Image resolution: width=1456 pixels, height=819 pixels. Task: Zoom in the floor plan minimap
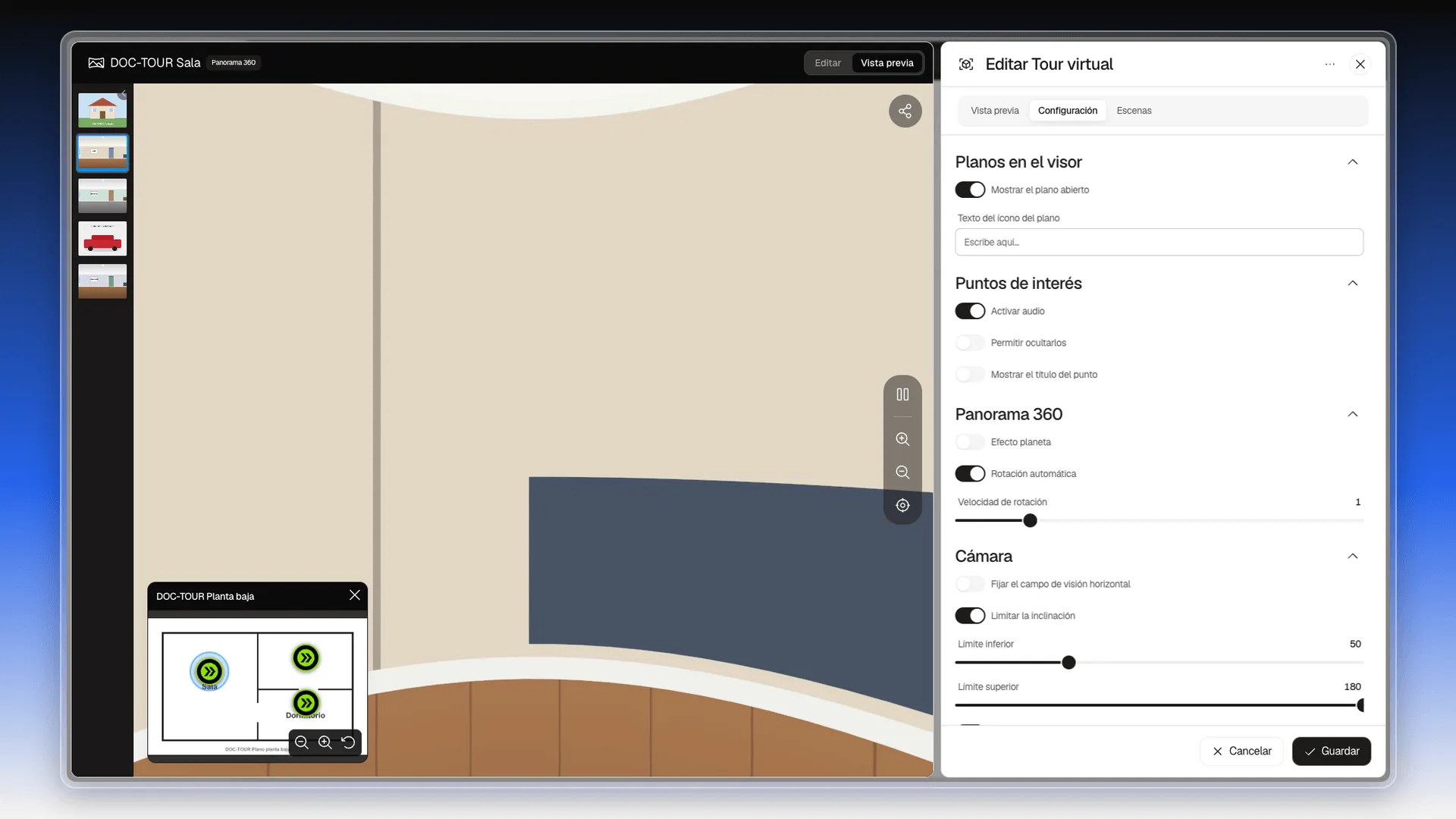(325, 742)
